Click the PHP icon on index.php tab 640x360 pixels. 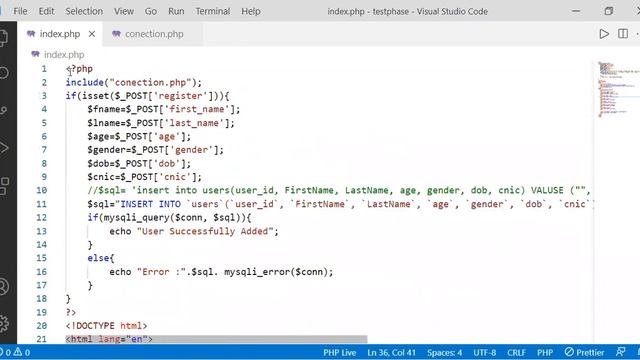tap(31, 34)
